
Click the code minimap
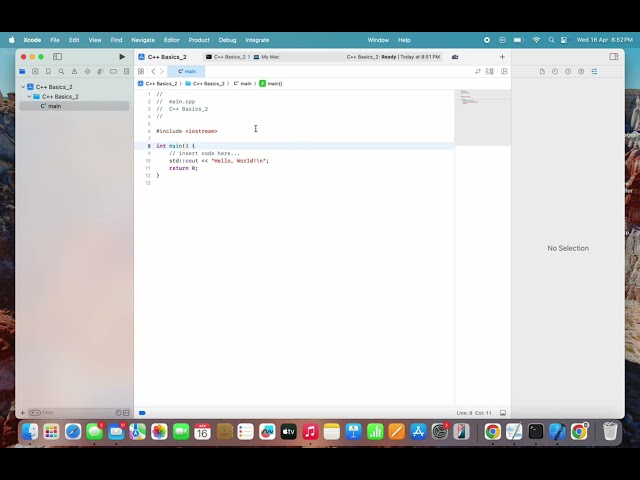point(482,118)
